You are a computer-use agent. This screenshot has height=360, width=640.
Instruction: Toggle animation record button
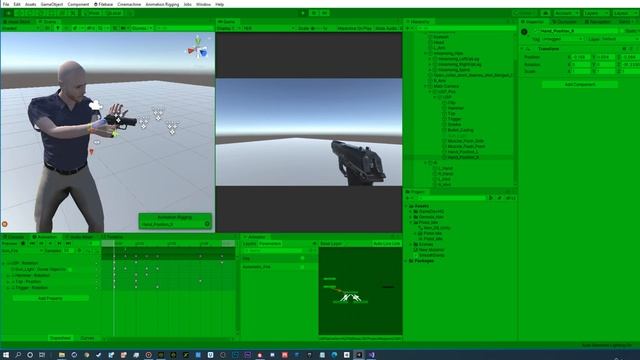(23, 244)
